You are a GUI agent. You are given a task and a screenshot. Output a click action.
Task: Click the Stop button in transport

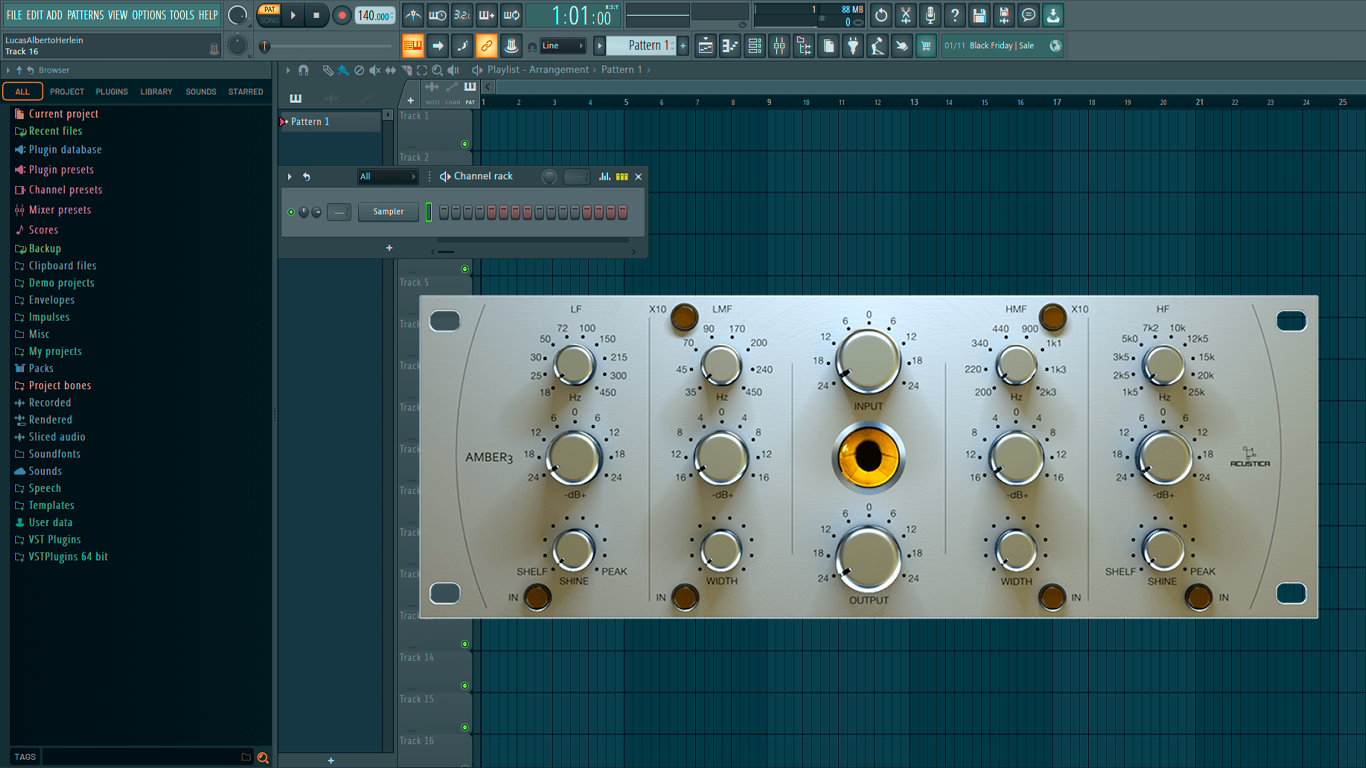pos(317,15)
